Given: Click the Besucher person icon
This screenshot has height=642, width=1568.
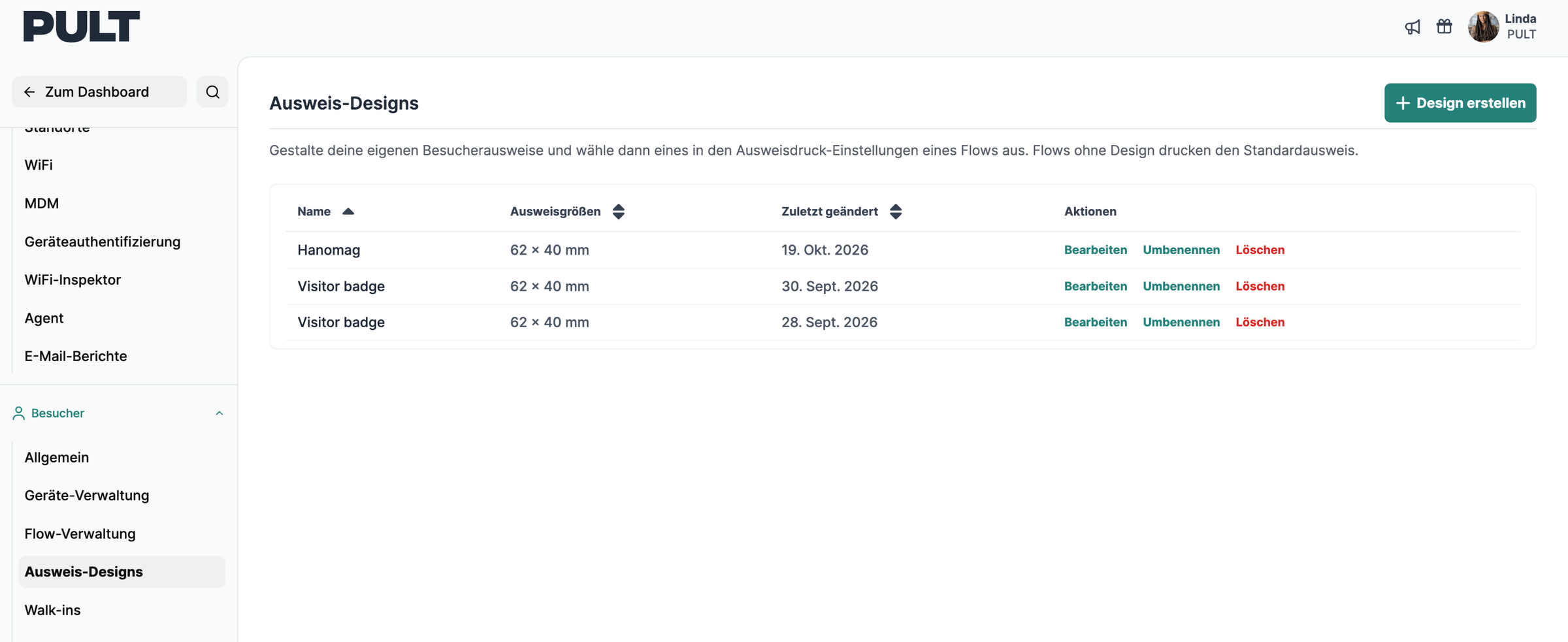Looking at the screenshot, I should 18,413.
